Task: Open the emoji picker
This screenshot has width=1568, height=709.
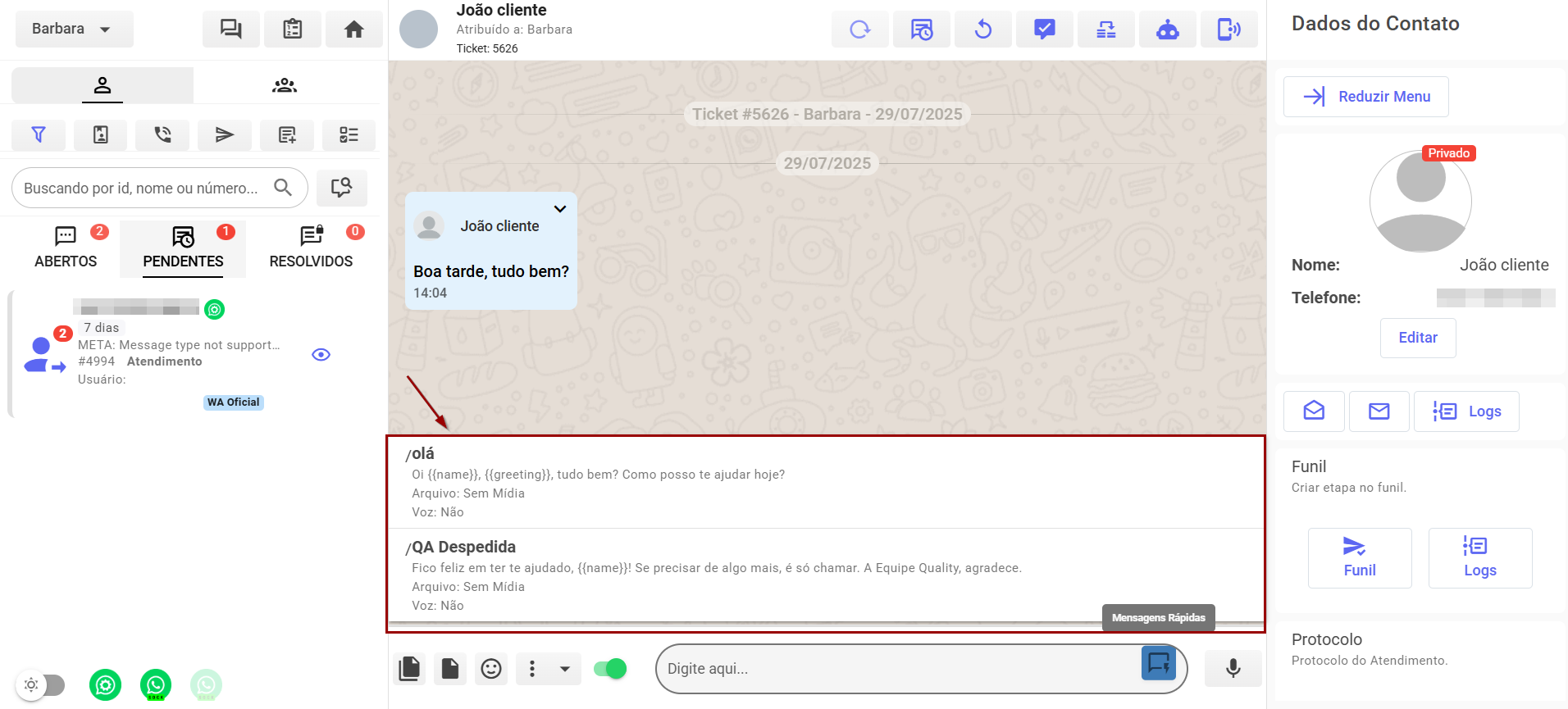Action: tap(491, 669)
